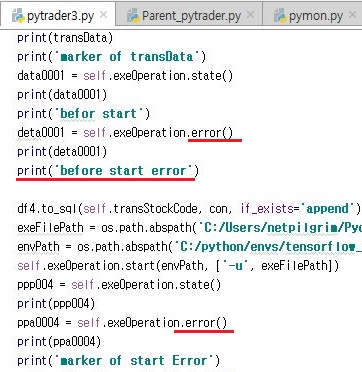Place cursor in 'befor start' string
362x372 pixels.
tap(99, 114)
